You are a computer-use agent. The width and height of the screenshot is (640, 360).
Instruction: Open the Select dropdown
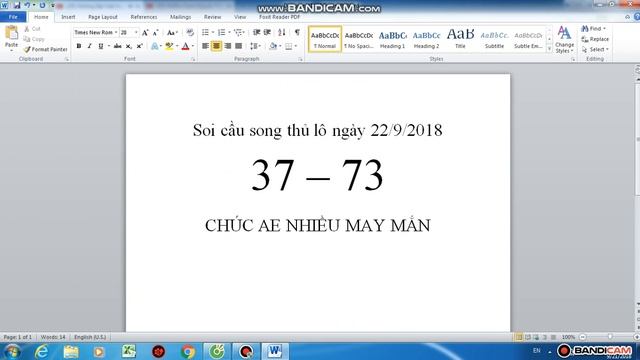pos(595,49)
